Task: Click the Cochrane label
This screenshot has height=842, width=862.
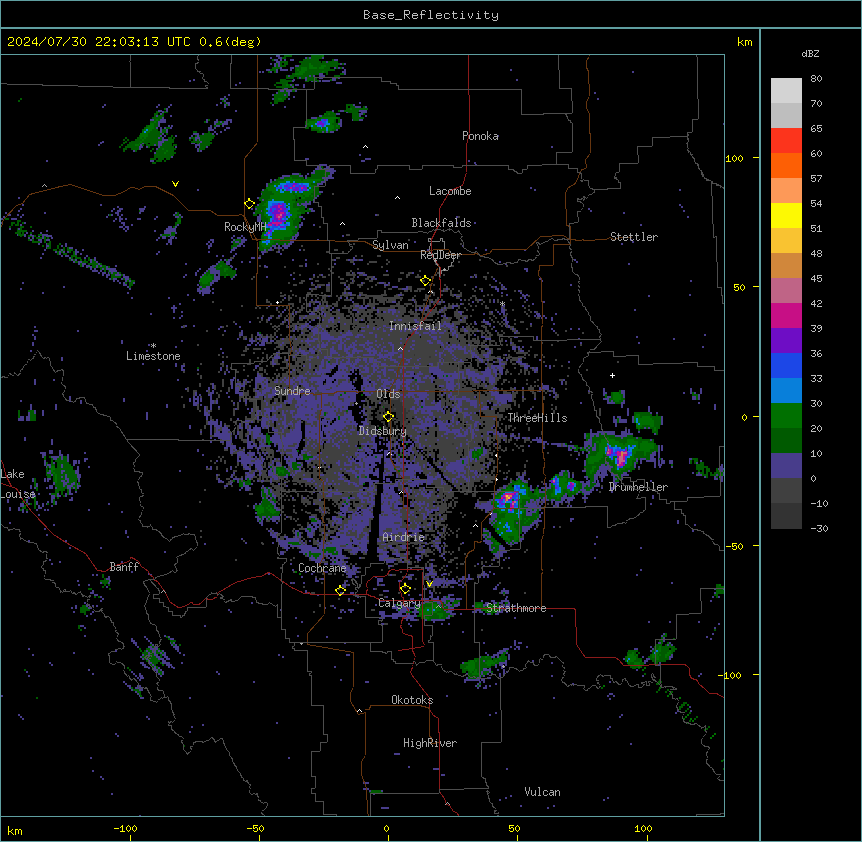Action: tap(322, 568)
